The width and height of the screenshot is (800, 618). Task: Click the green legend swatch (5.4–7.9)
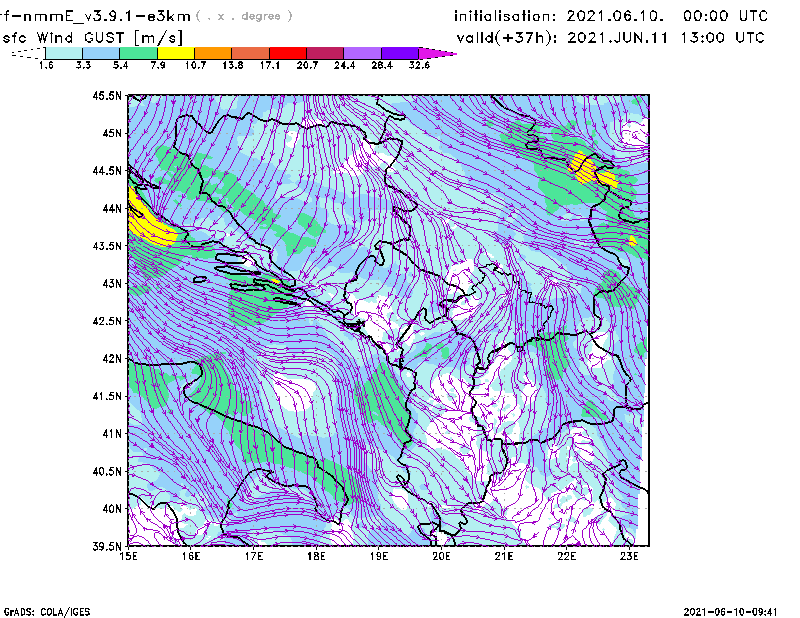[138, 53]
